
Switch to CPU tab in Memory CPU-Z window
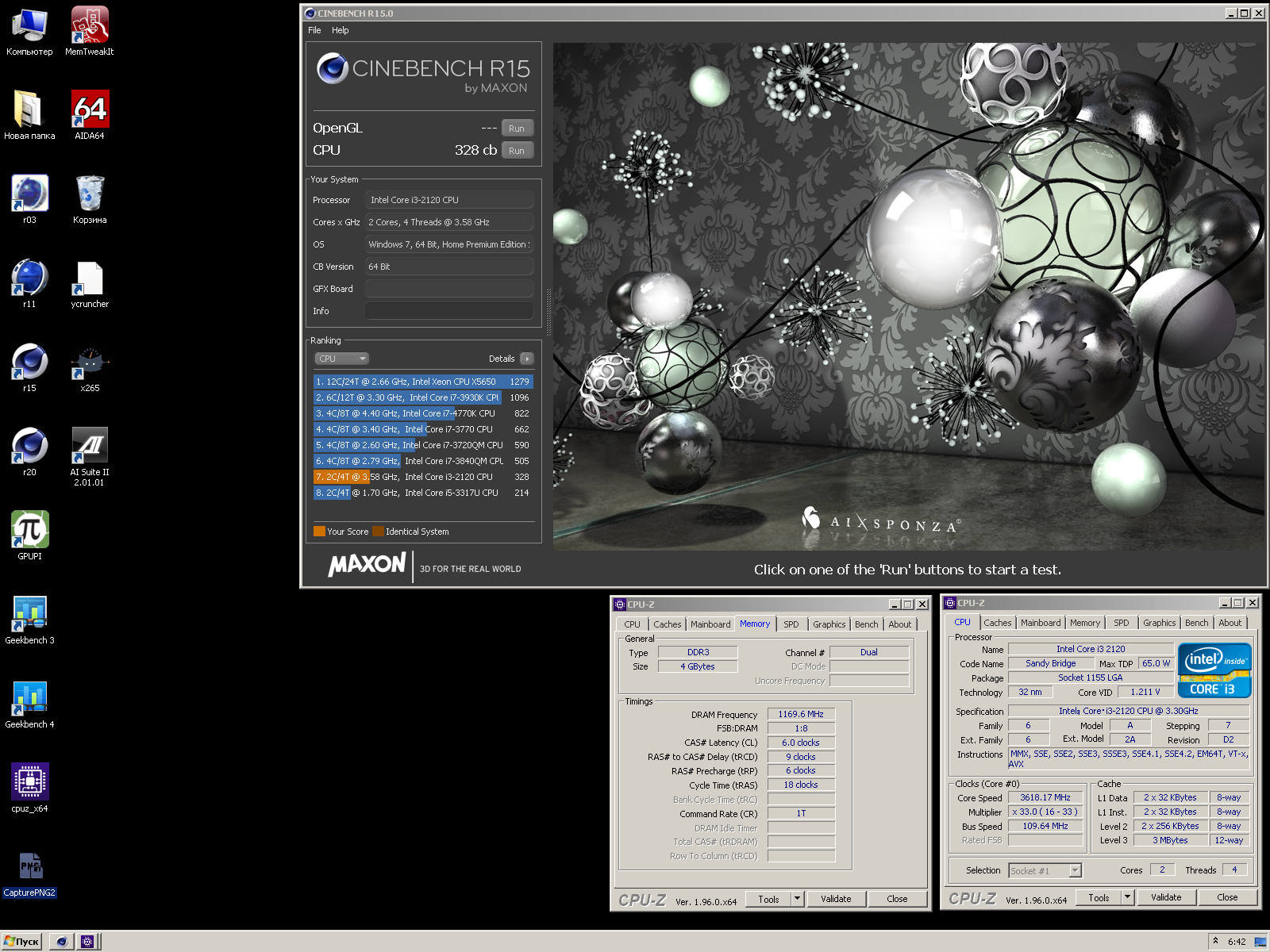point(632,624)
